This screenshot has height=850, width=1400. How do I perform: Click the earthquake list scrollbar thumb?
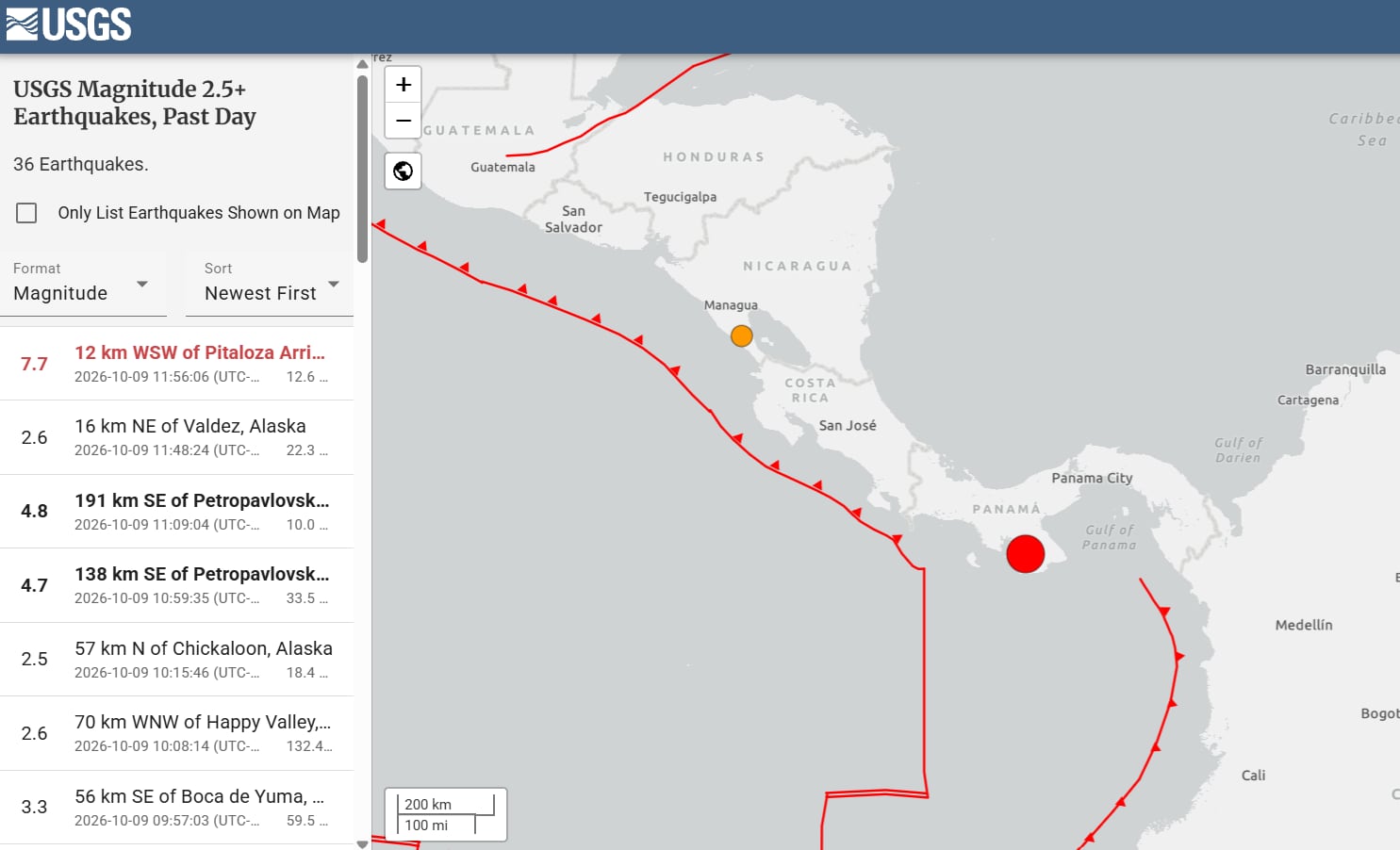[x=362, y=169]
